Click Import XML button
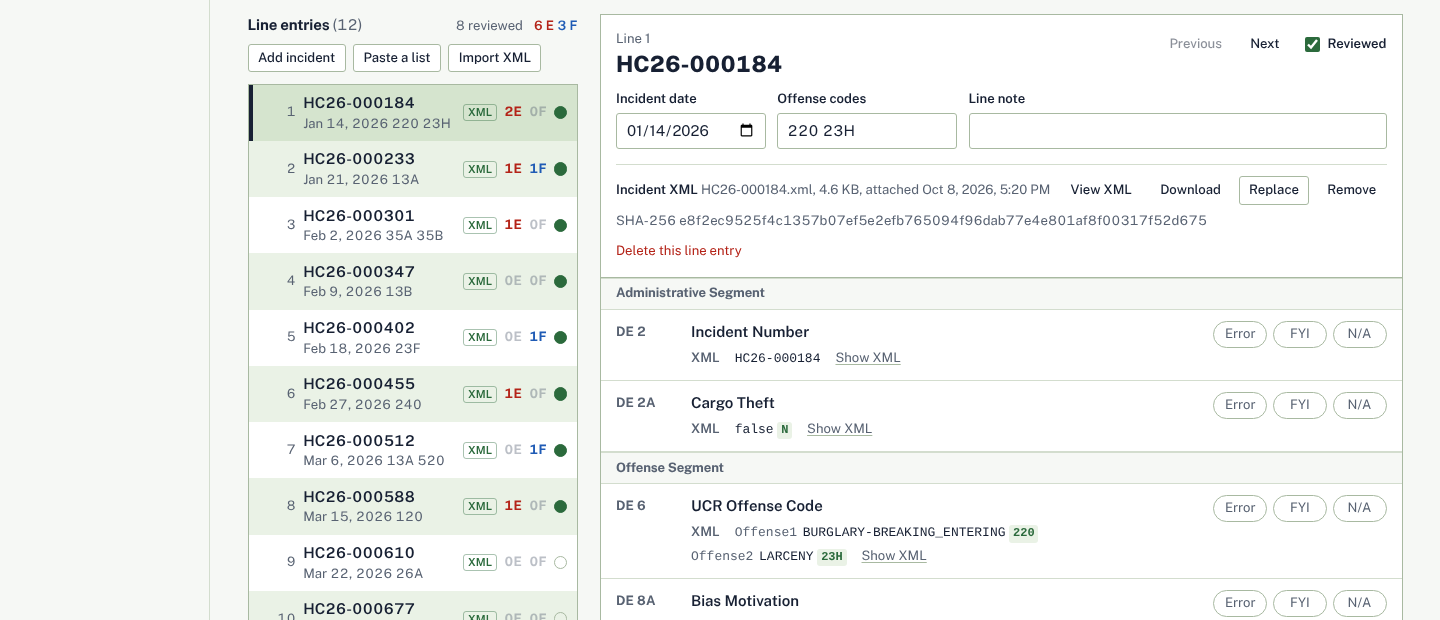The width and height of the screenshot is (1440, 620). pos(495,58)
